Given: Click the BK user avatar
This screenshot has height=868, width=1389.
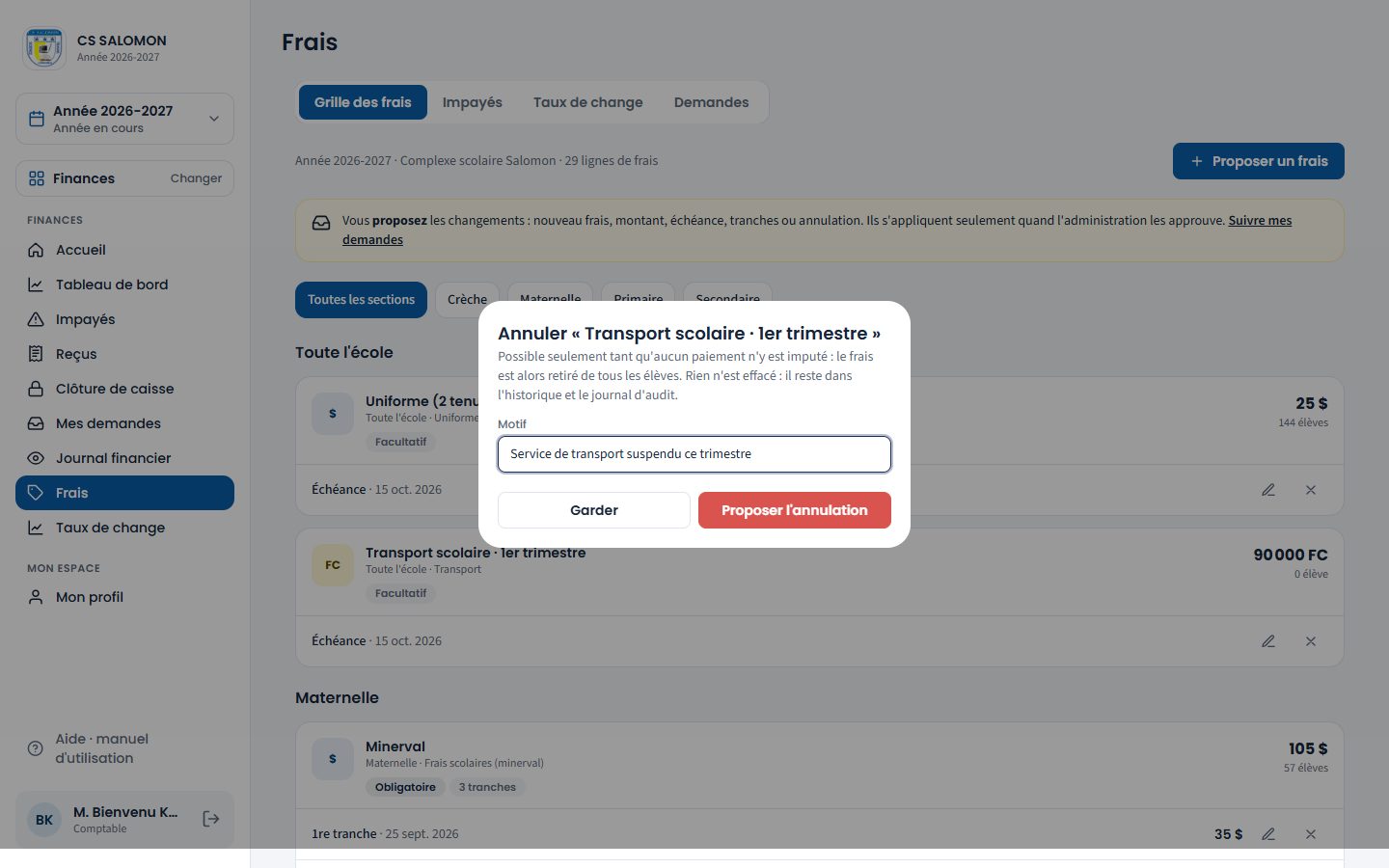Looking at the screenshot, I should pyautogui.click(x=44, y=820).
